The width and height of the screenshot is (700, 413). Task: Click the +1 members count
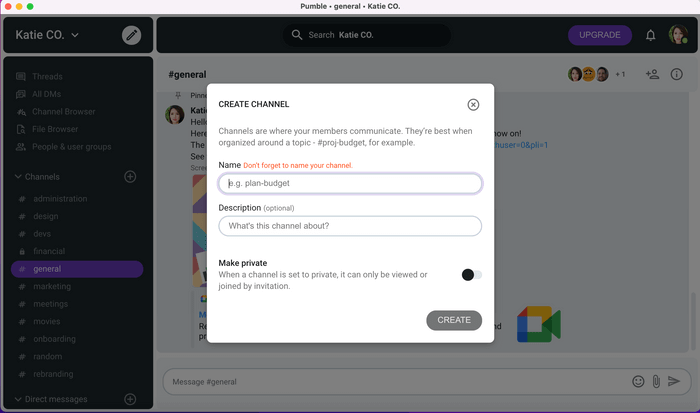621,74
